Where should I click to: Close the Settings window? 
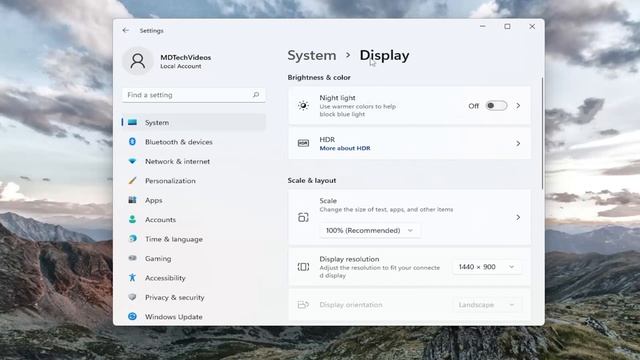coord(532,27)
